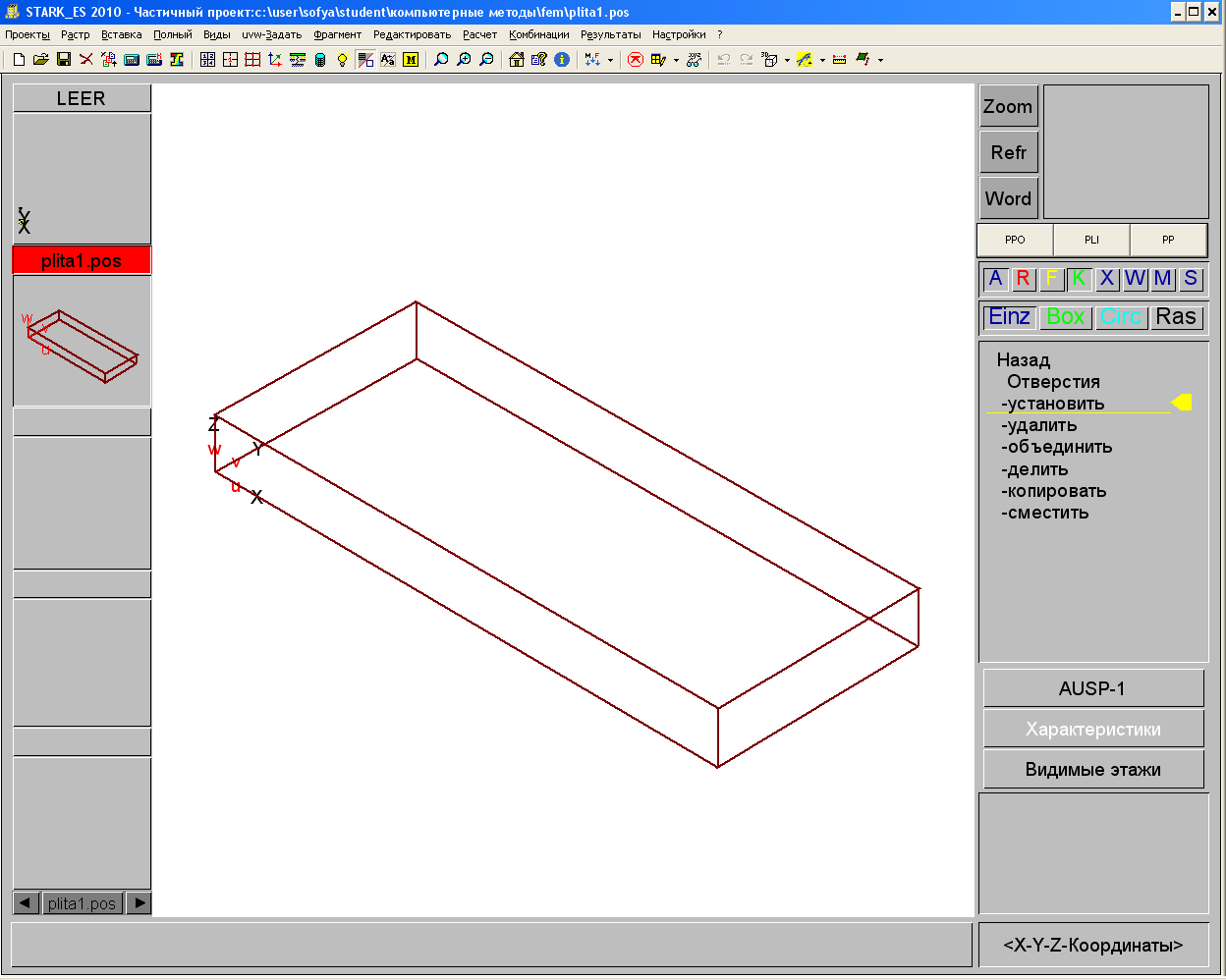Toggle the A selection filter
Image resolution: width=1226 pixels, height=980 pixels.
click(x=996, y=279)
